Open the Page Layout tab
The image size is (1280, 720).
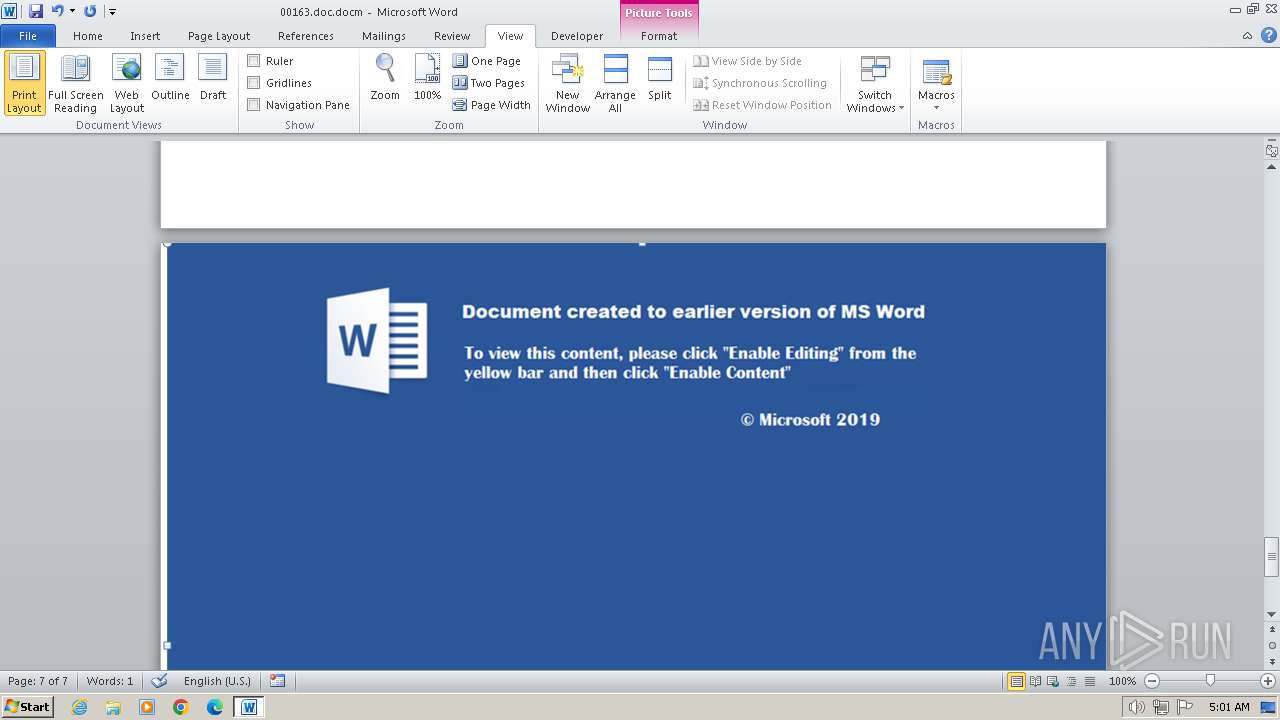(x=219, y=36)
